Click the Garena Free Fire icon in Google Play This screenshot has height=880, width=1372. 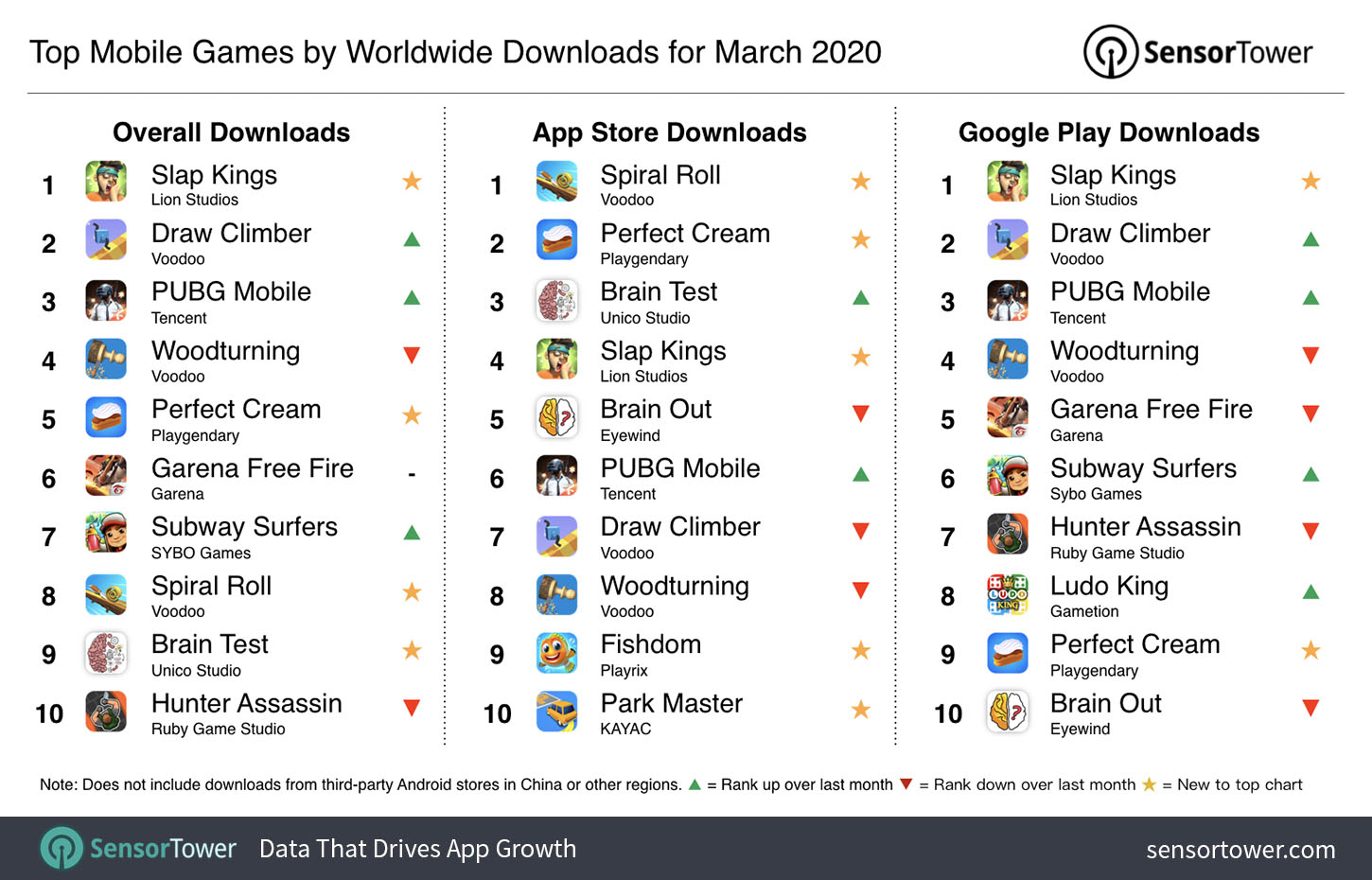1008,418
